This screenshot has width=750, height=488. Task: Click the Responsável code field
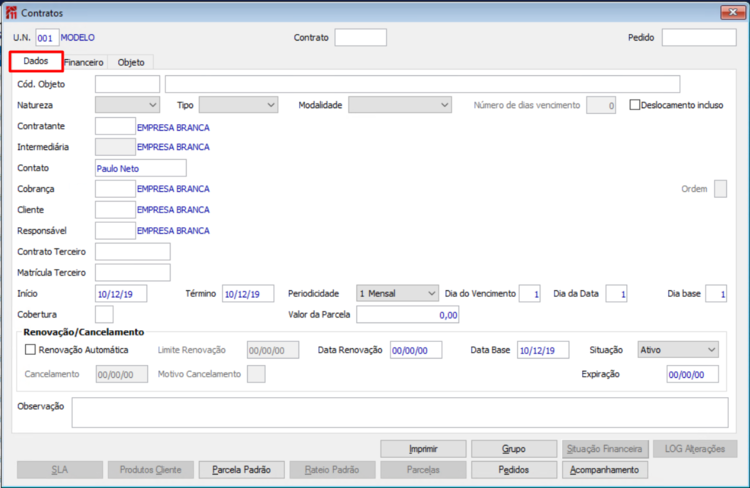coord(115,231)
